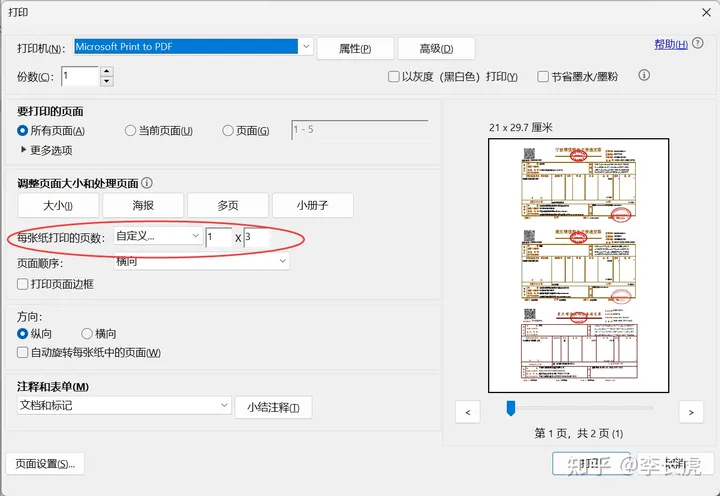Open the 帮助 help link

pos(670,44)
